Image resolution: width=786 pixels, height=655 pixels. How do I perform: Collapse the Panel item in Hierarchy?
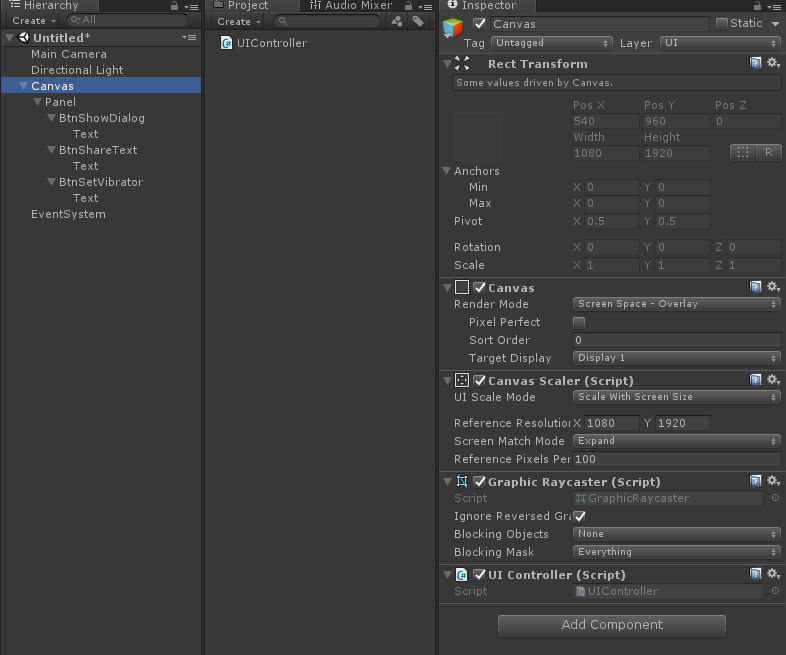click(37, 102)
